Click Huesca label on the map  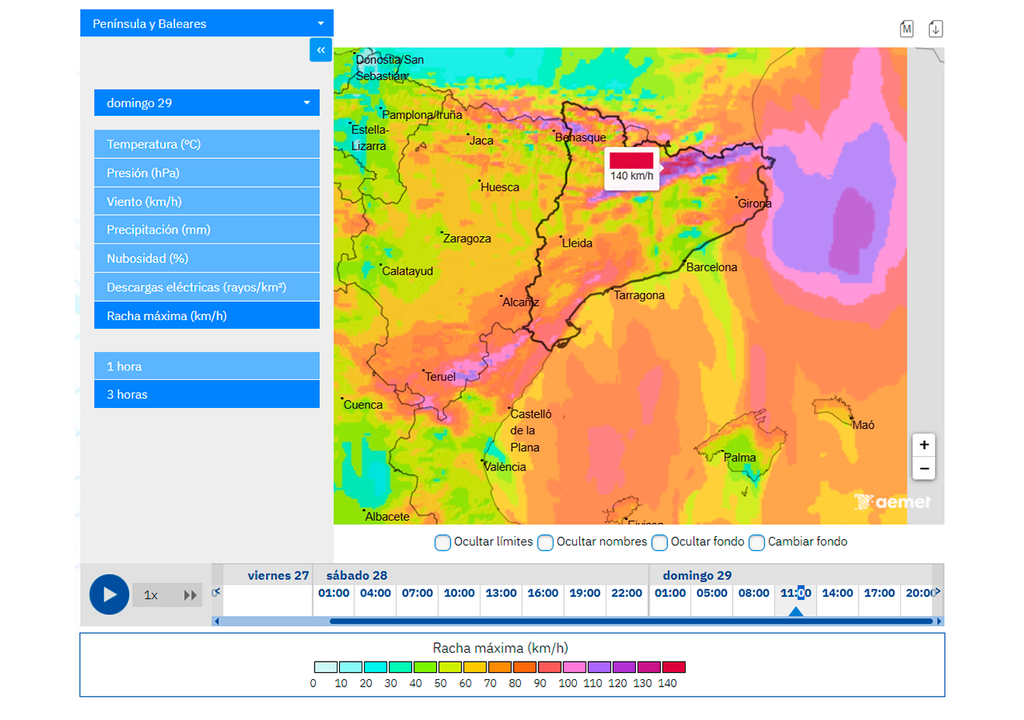(x=500, y=188)
